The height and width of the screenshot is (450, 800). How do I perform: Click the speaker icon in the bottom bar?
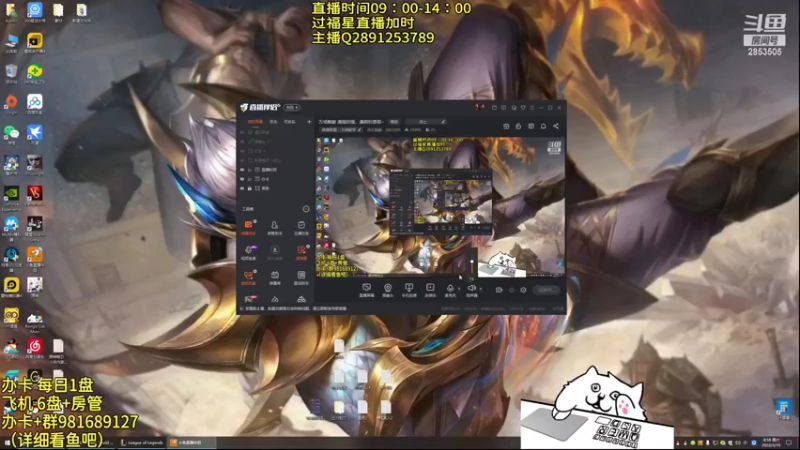coord(472,289)
